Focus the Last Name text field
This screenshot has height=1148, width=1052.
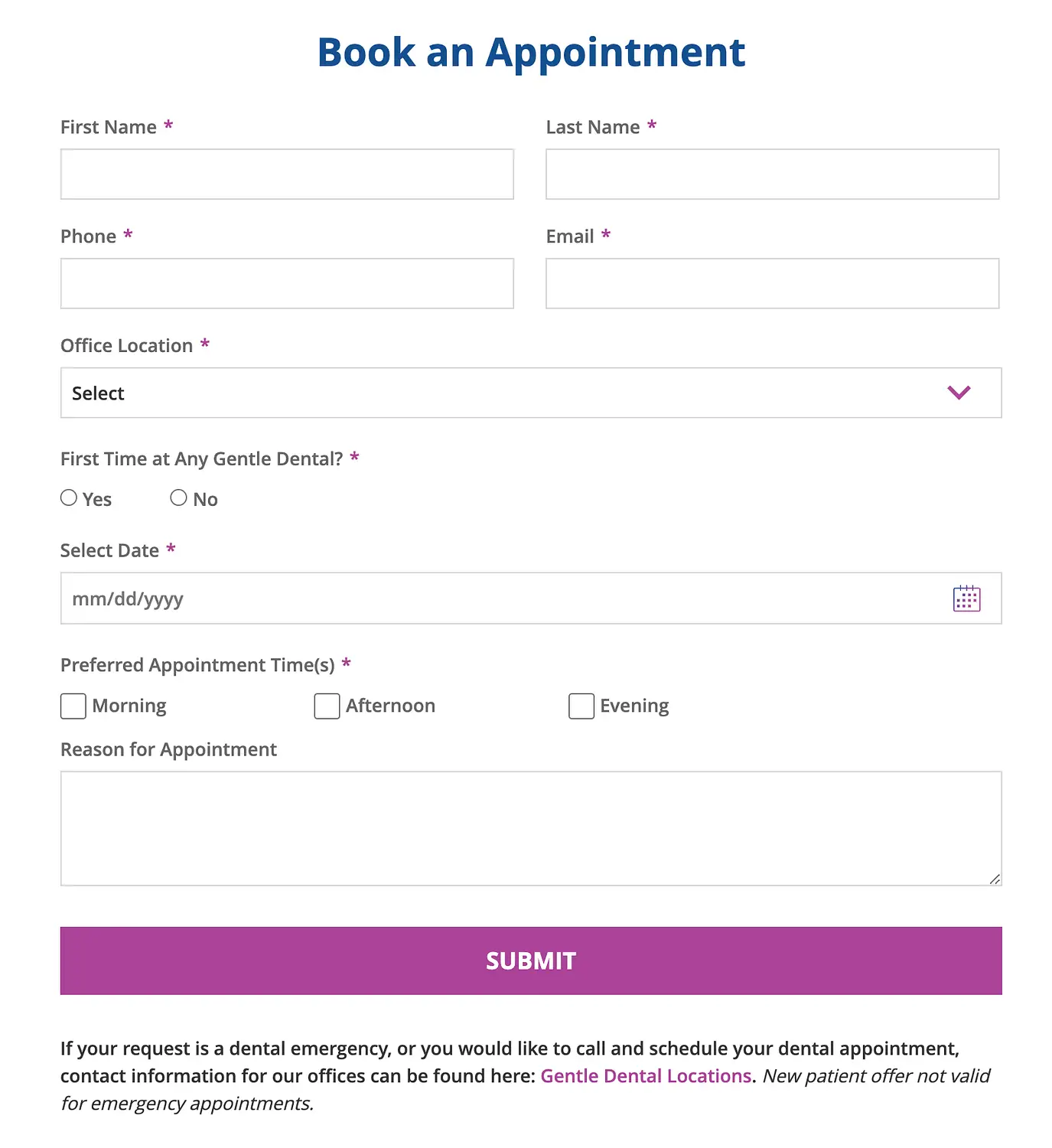[x=772, y=174]
